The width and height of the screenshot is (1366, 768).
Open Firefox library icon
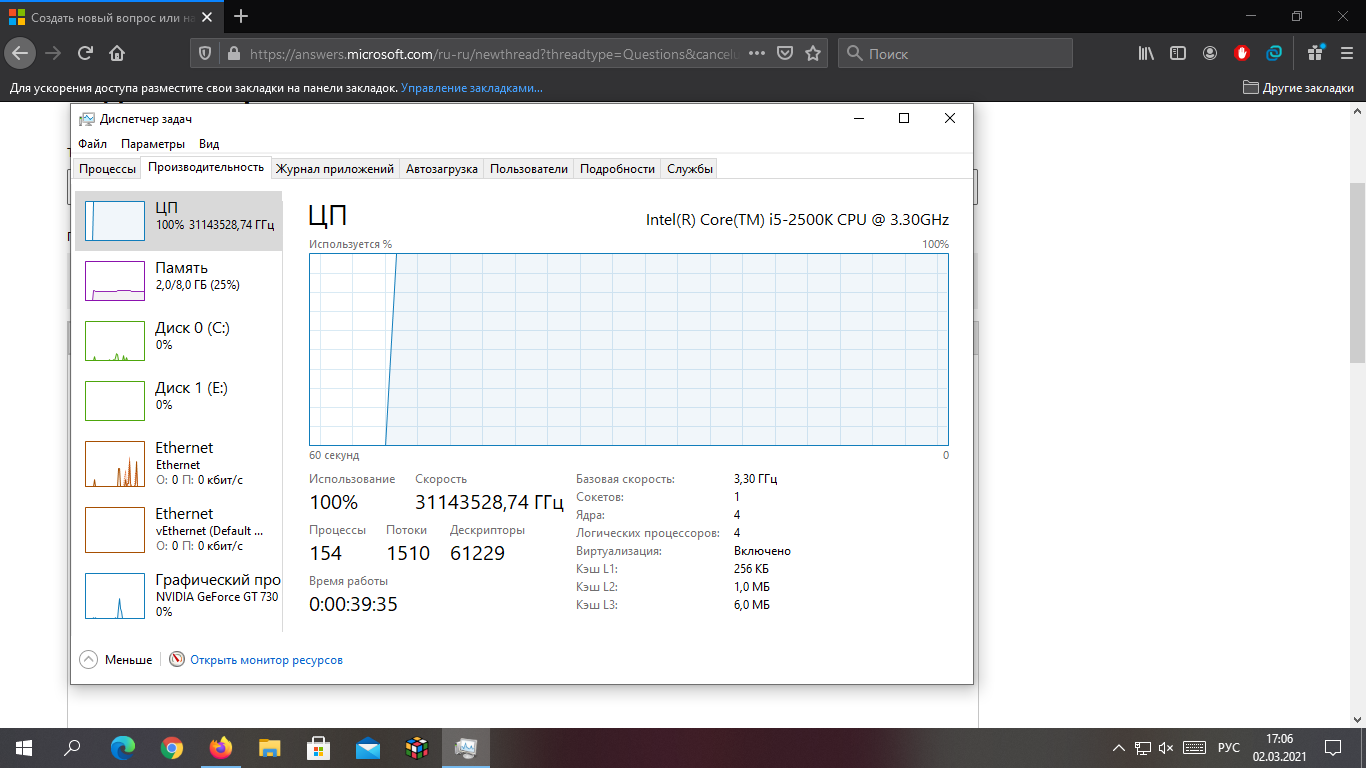point(1147,53)
